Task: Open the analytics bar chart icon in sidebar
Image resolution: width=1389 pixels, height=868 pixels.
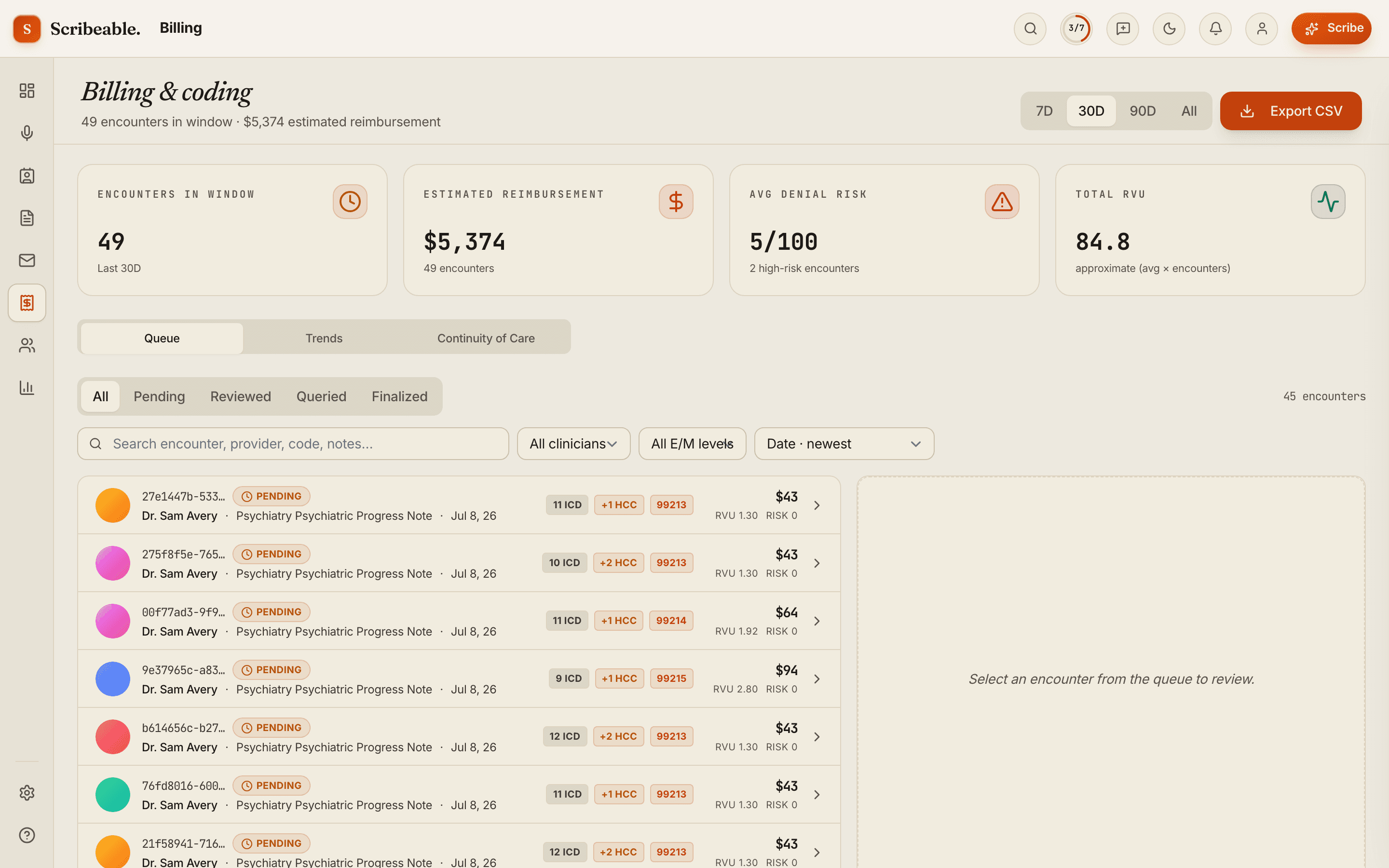Action: [x=27, y=388]
